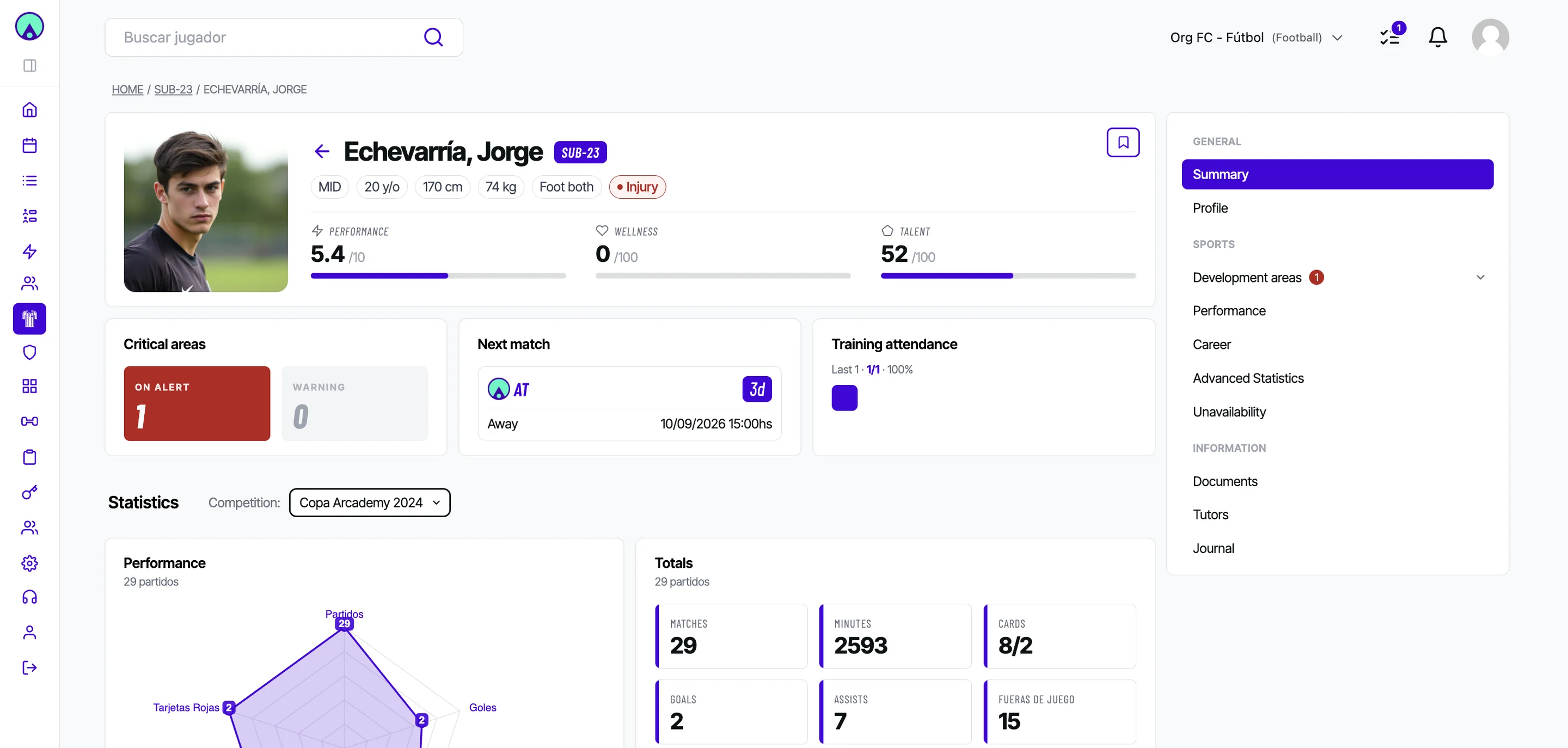Click the search magnifier icon
The width and height of the screenshot is (1568, 748).
click(433, 37)
